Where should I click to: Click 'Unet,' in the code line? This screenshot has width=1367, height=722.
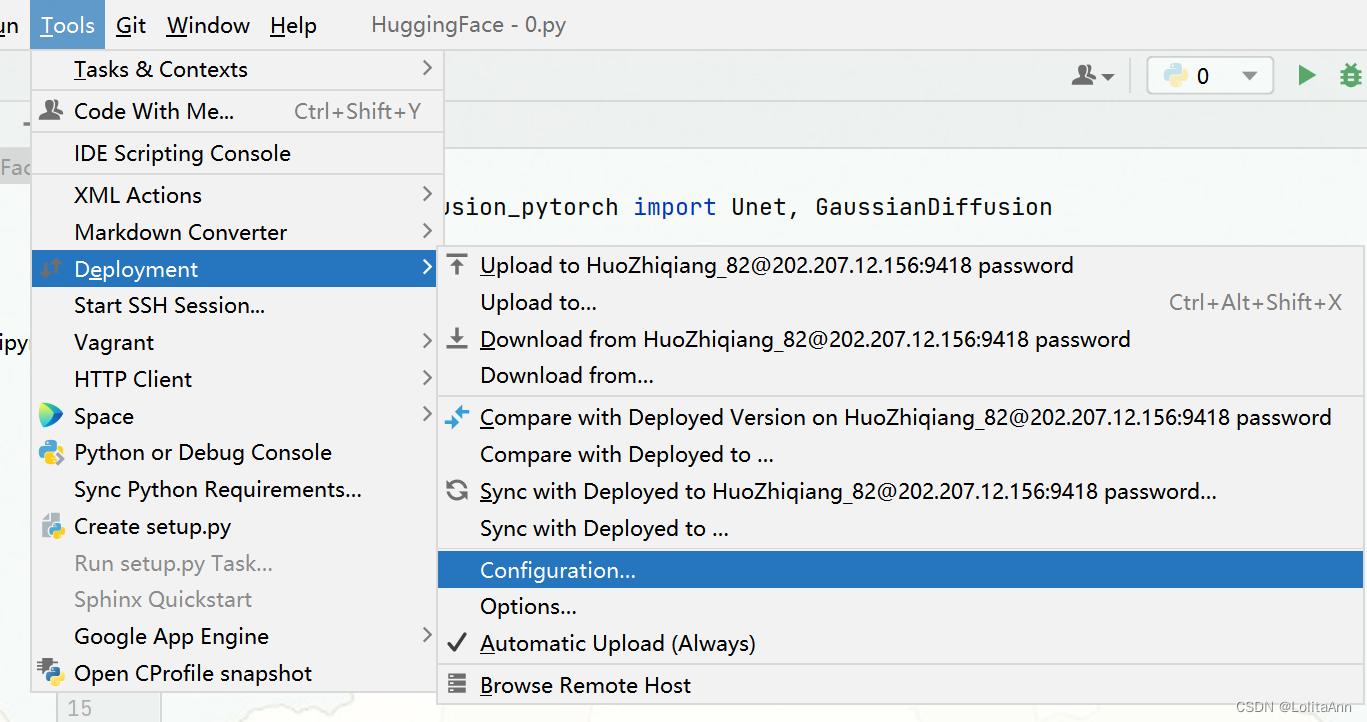point(766,207)
